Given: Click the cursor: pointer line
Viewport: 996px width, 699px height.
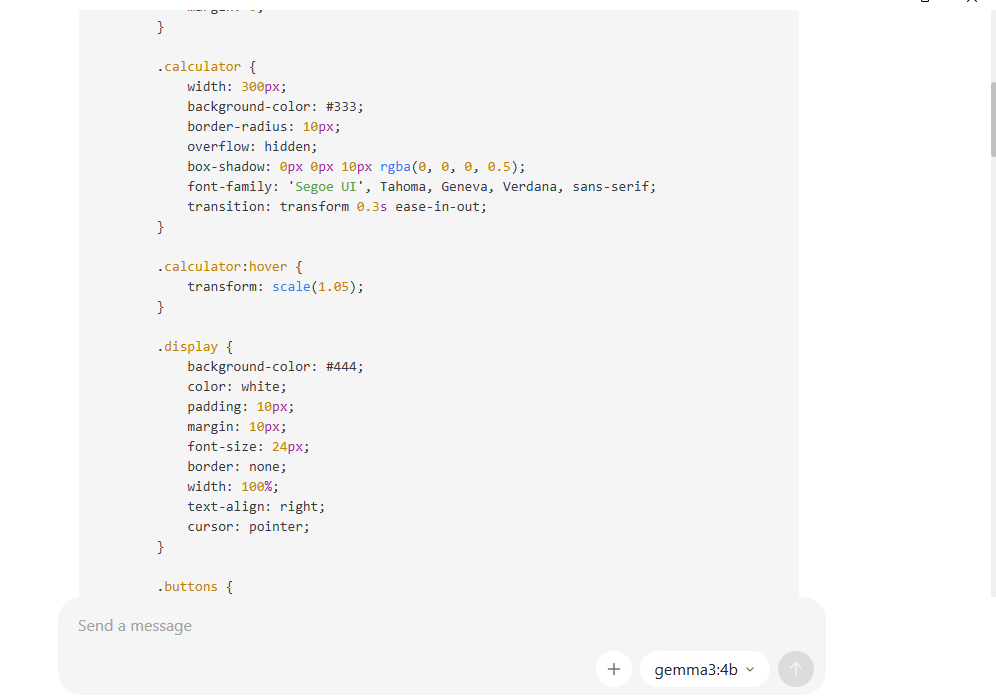Looking at the screenshot, I should tap(248, 527).
